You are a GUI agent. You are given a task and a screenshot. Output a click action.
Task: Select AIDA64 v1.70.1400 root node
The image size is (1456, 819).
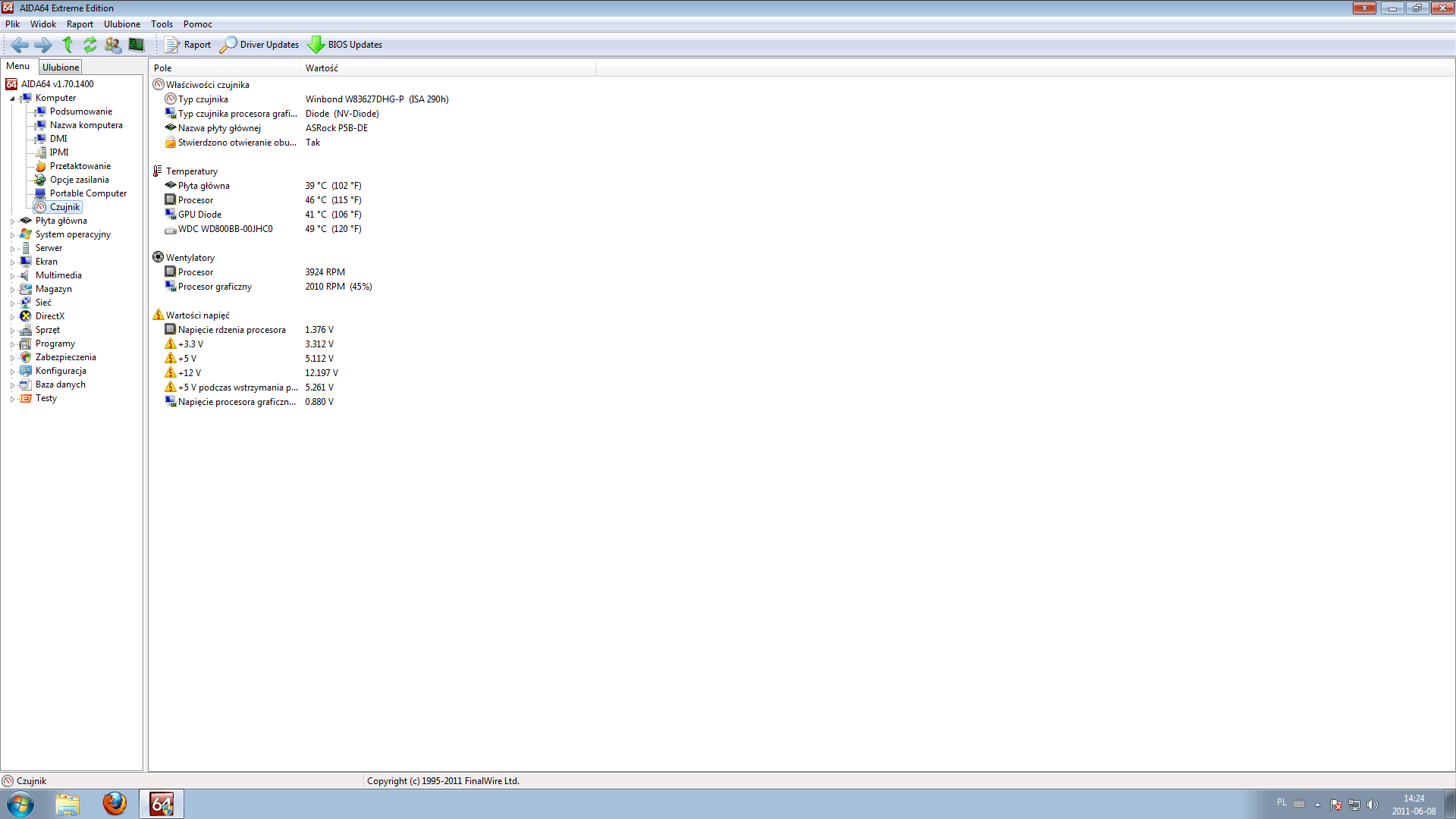[x=50, y=84]
